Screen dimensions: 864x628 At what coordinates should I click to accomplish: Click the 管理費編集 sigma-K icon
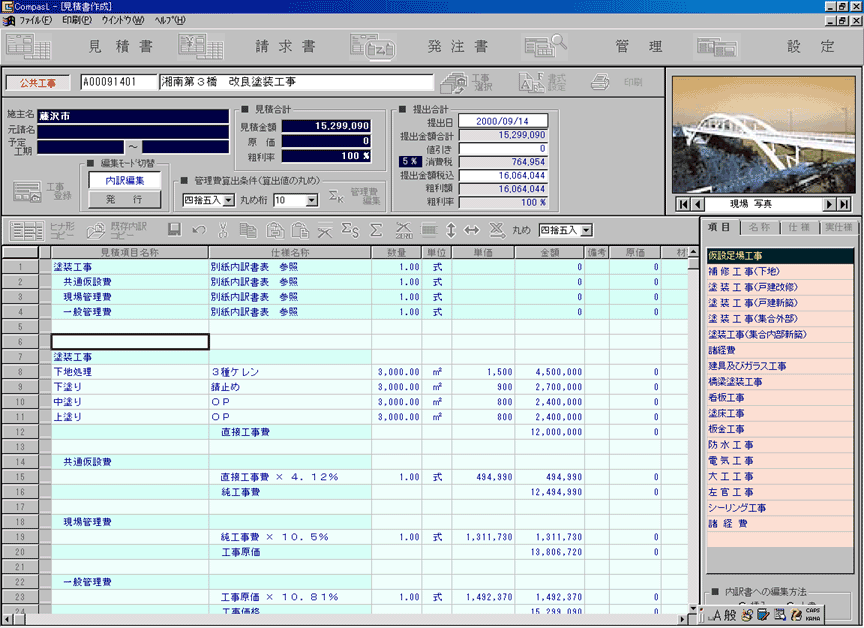[x=336, y=196]
